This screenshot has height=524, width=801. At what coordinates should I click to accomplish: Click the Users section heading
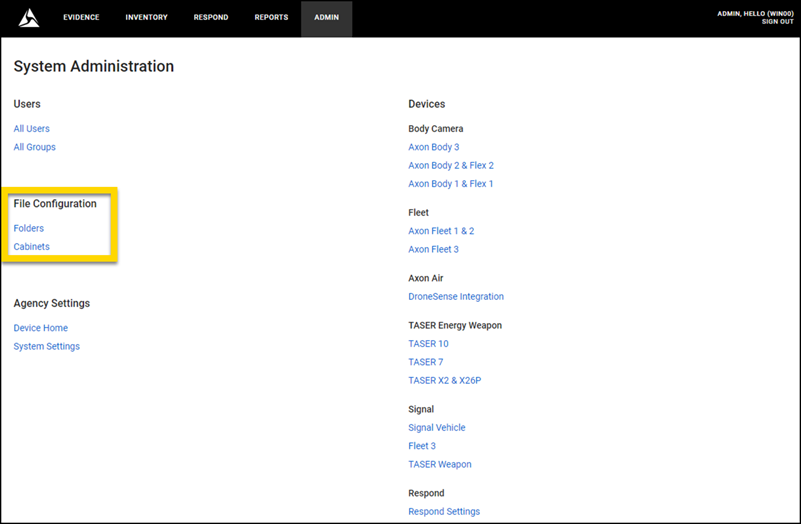[27, 104]
